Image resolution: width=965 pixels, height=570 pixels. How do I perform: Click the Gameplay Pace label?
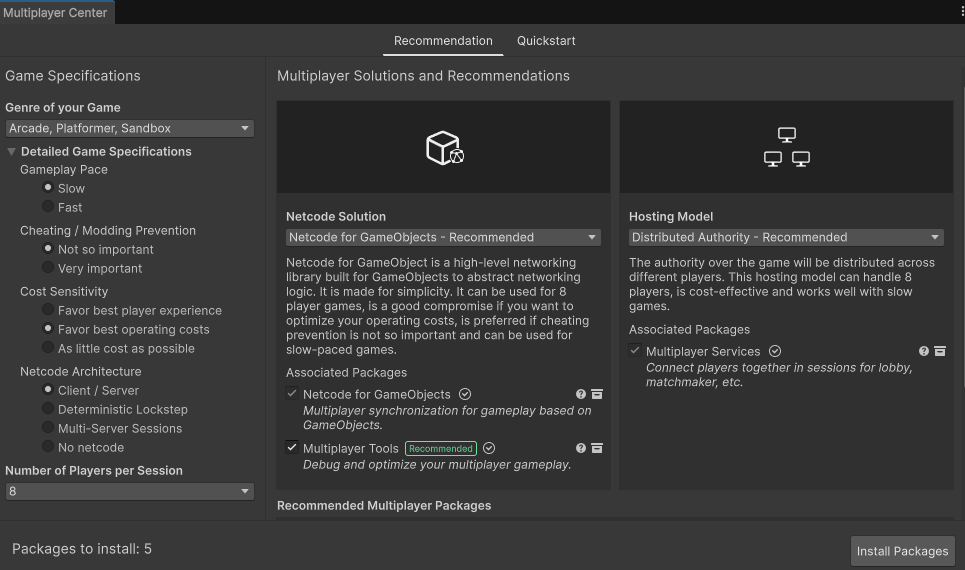tap(63, 169)
